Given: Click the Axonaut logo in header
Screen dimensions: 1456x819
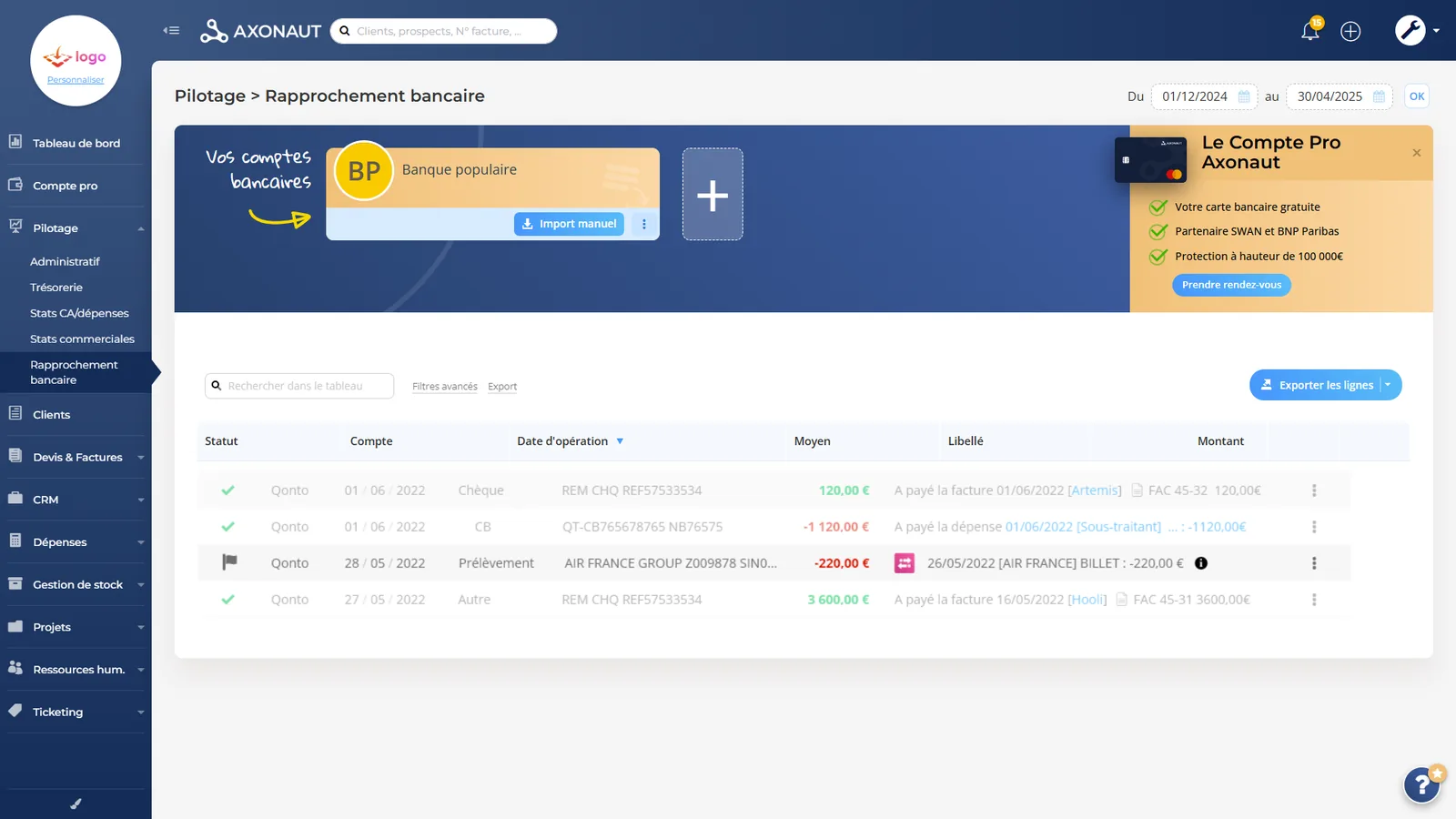Looking at the screenshot, I should [x=261, y=31].
